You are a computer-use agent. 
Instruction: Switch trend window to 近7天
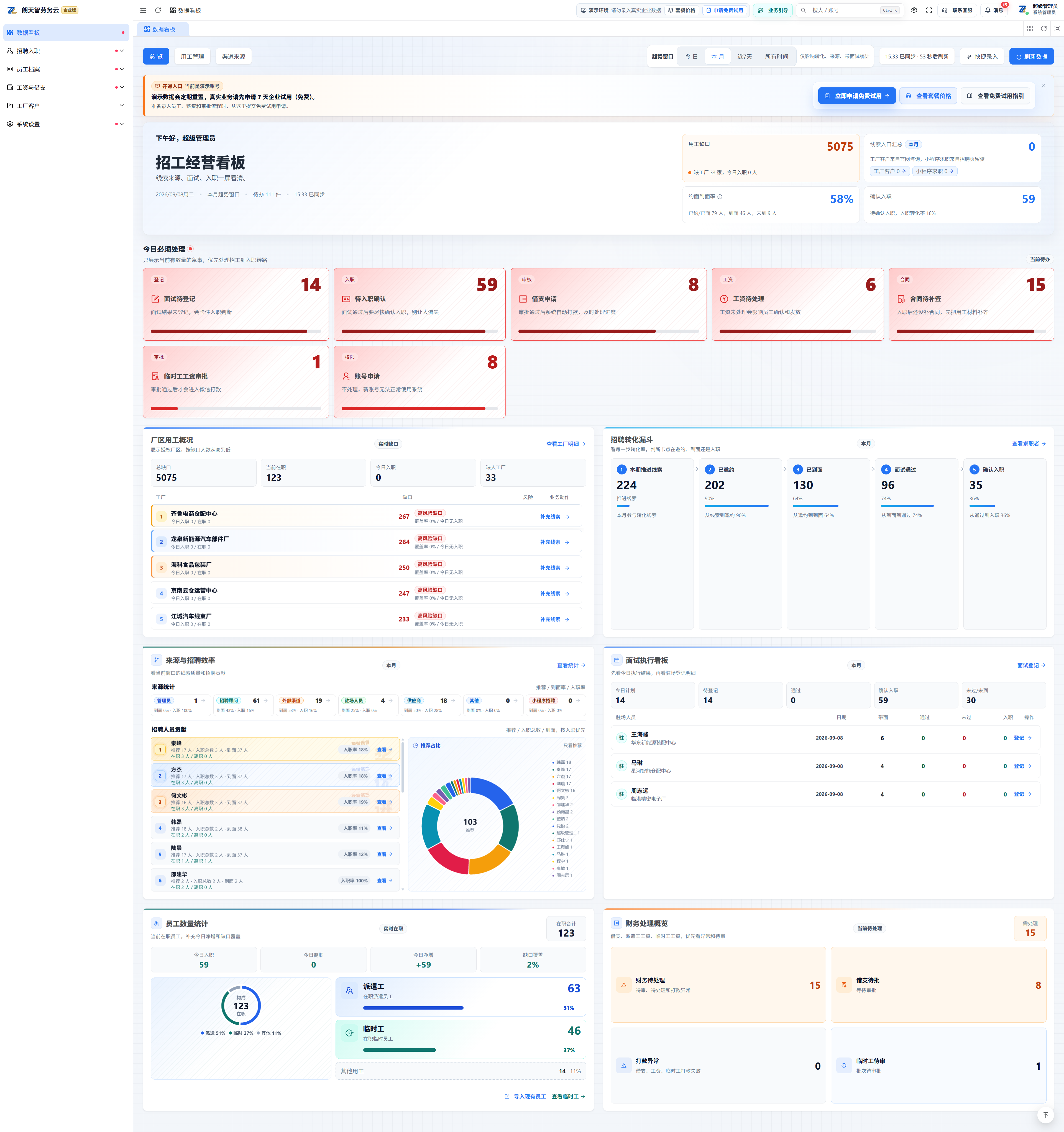745,57
